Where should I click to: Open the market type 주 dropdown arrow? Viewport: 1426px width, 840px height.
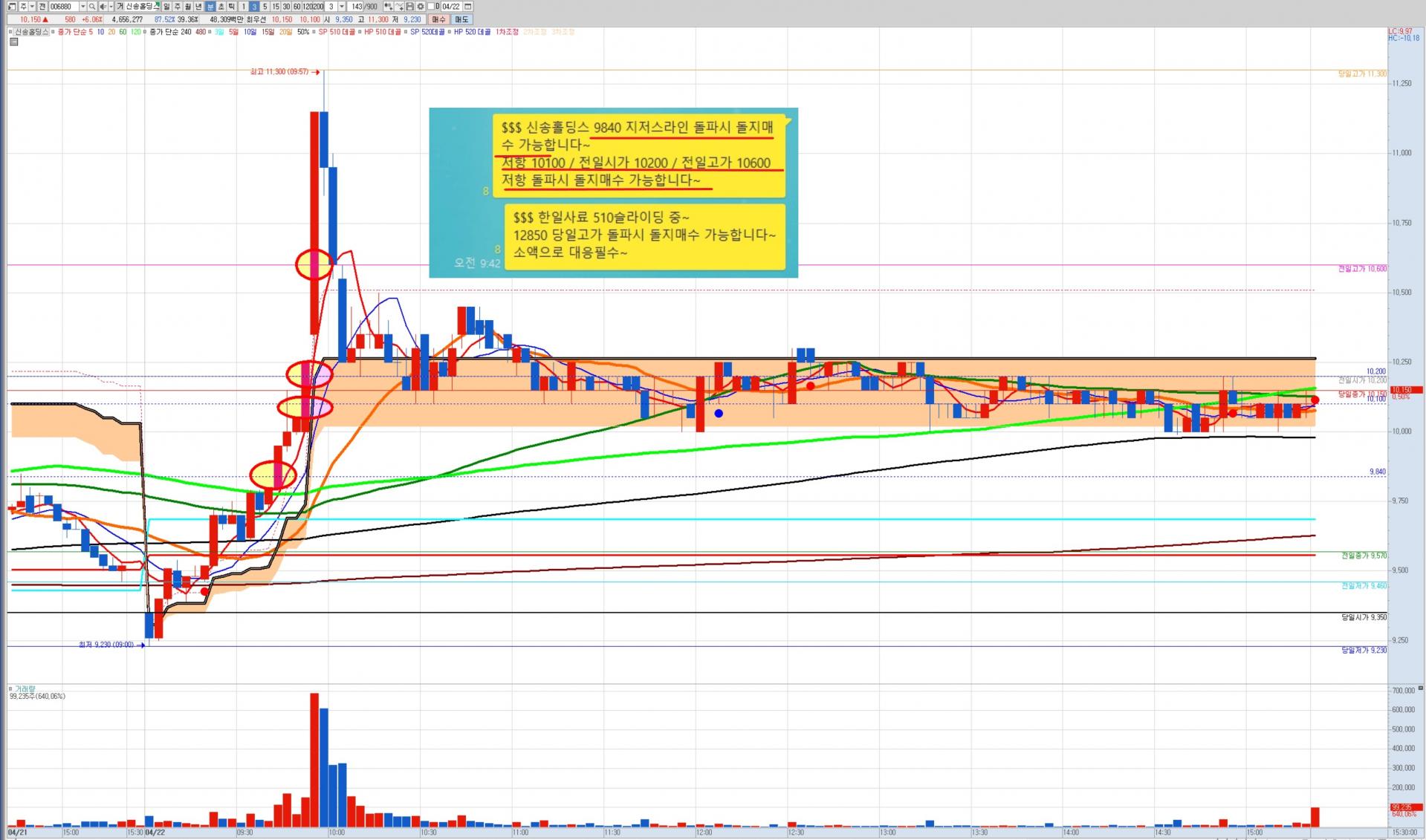[x=32, y=7]
